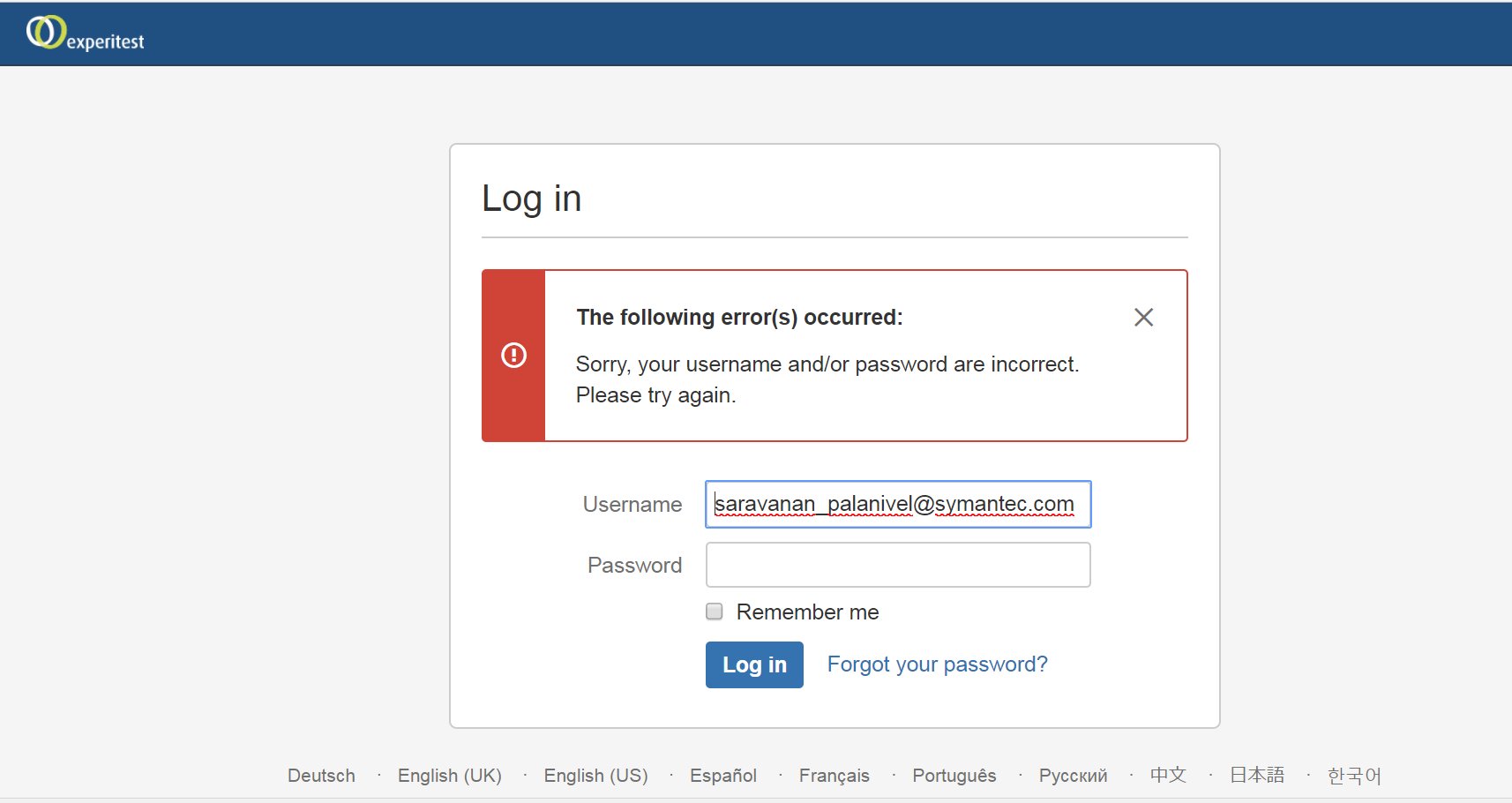The width and height of the screenshot is (1512, 803).
Task: Select English (UK) language
Action: 449,776
